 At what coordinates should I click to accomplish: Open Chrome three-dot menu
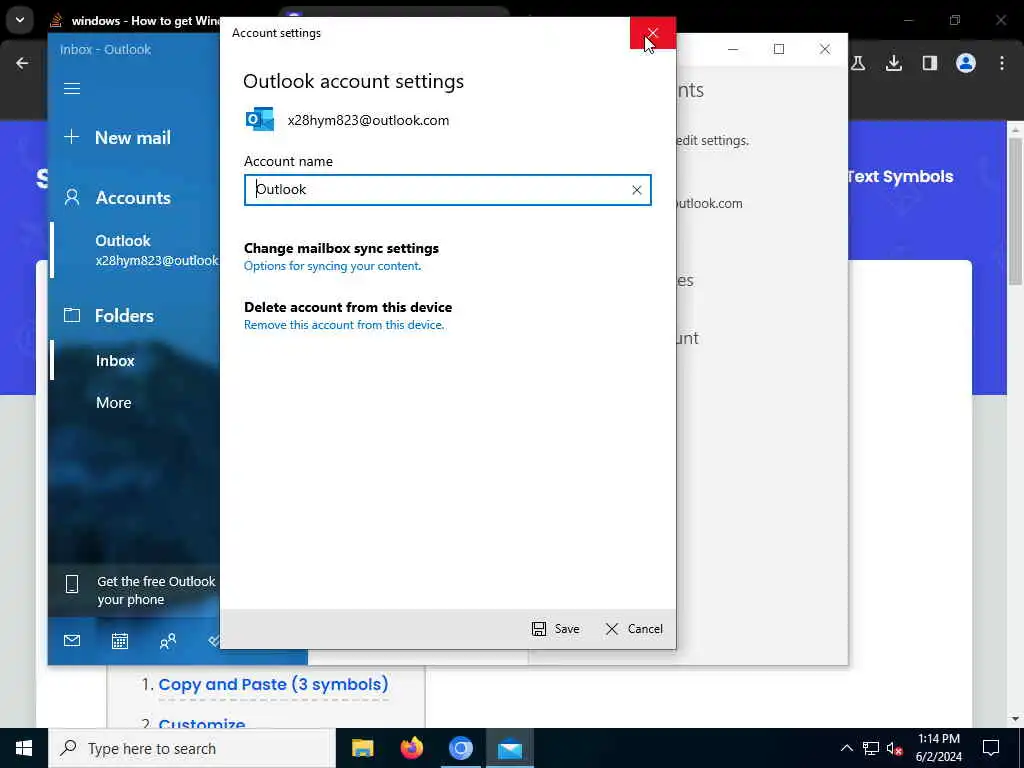(1001, 63)
